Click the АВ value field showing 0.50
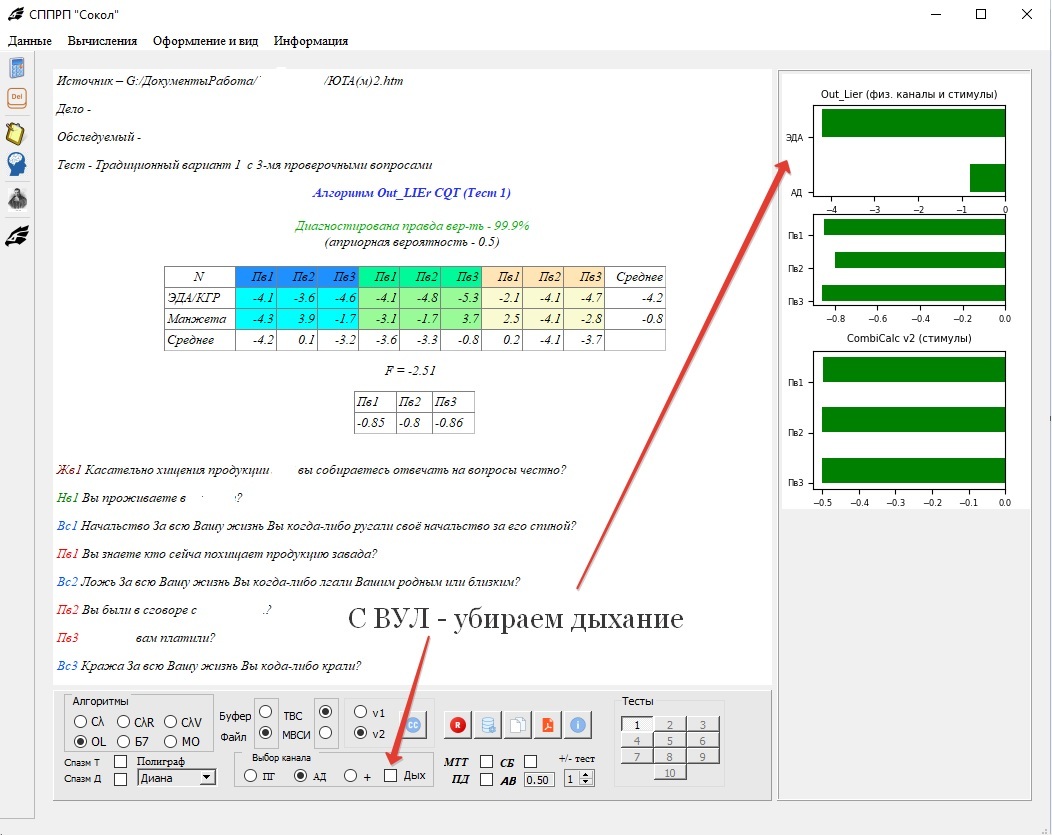Image resolution: width=1052 pixels, height=835 pixels. coord(539,779)
